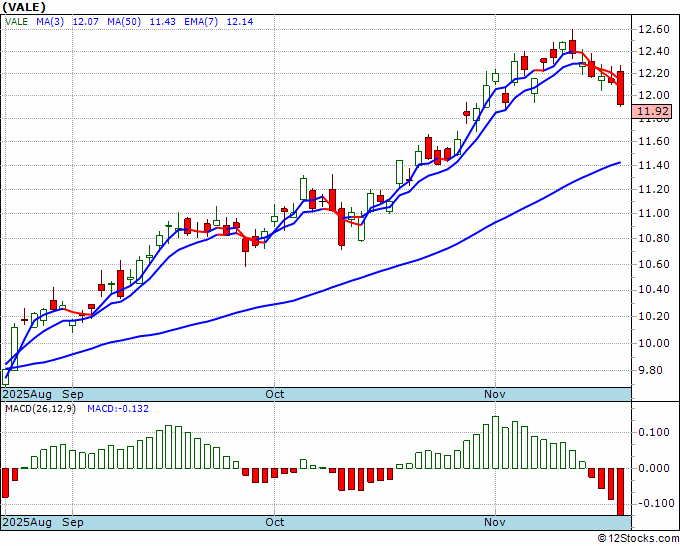Click the EMA(7) value 12.14
Viewport: 680px width, 546px height.
[x=240, y=22]
